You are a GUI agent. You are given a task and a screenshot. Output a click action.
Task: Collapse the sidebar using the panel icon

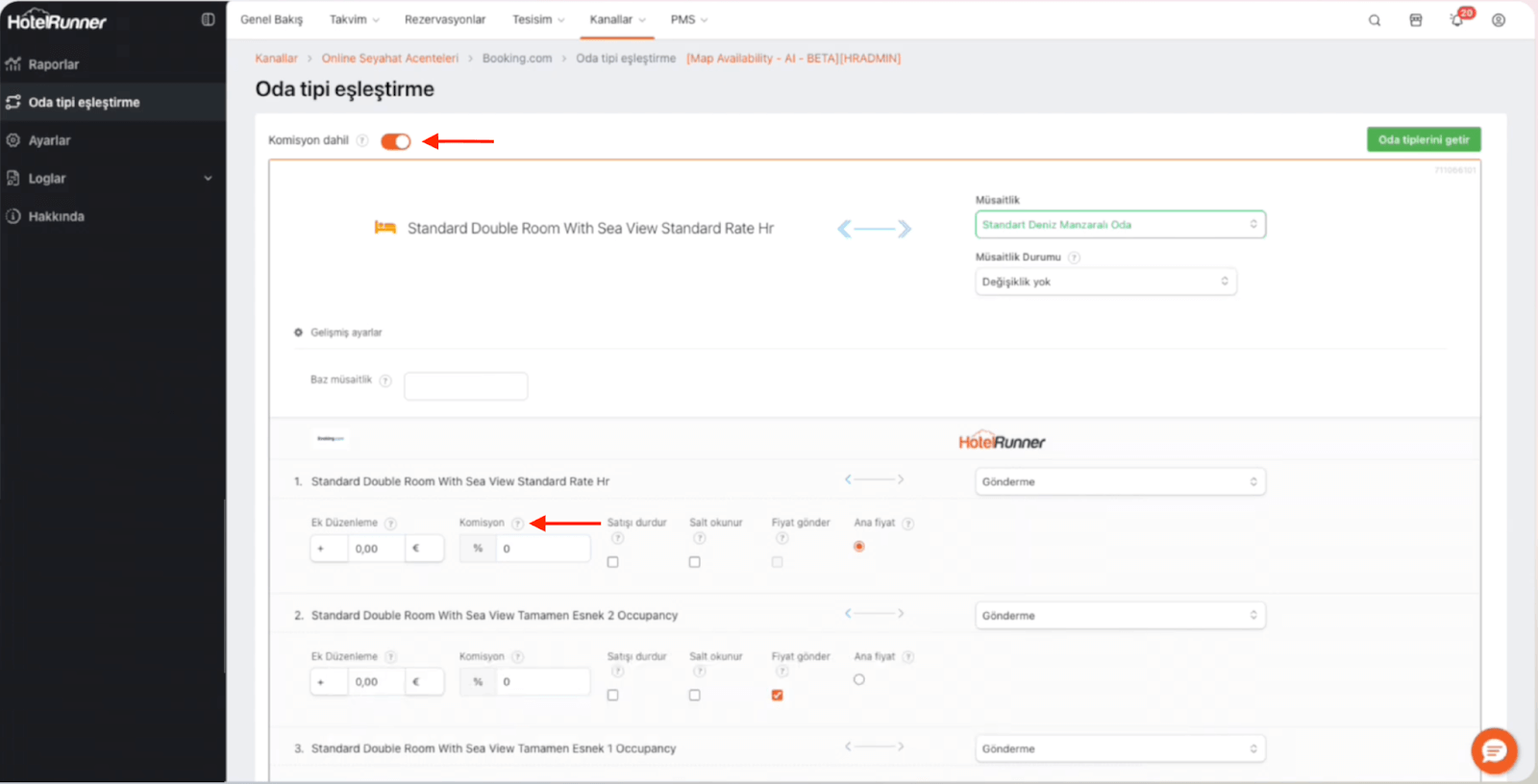click(208, 20)
